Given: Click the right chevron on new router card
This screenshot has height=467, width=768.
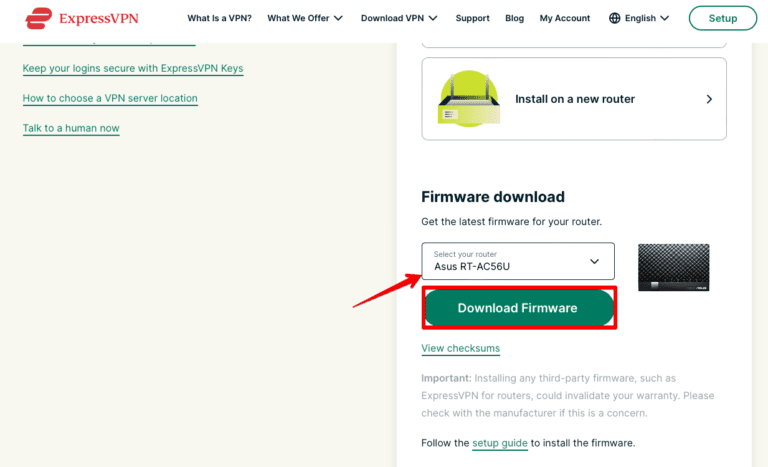Looking at the screenshot, I should 709,99.
